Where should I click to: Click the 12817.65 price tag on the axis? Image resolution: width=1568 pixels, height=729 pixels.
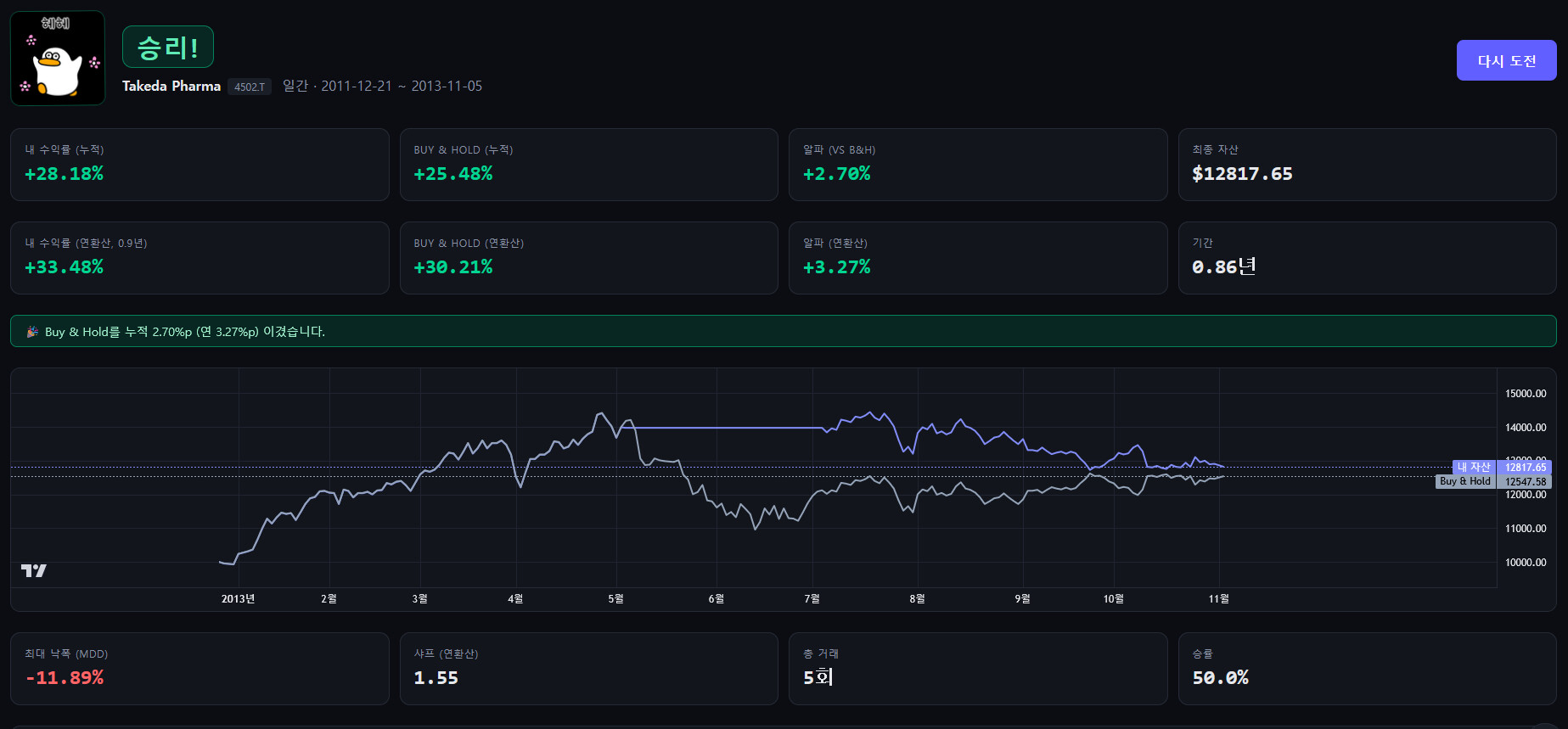(1525, 467)
